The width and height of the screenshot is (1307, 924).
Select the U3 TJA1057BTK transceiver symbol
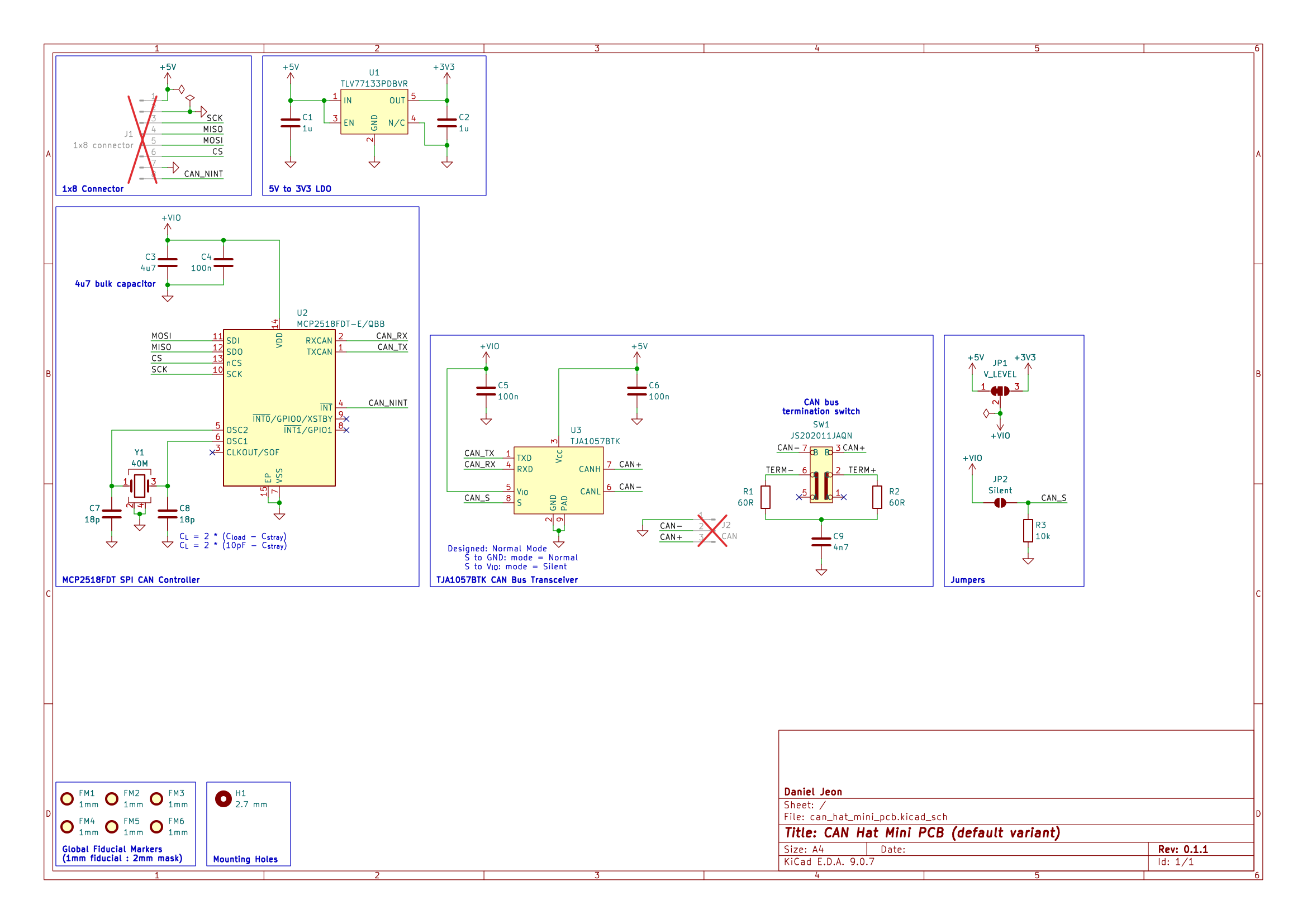point(558,480)
